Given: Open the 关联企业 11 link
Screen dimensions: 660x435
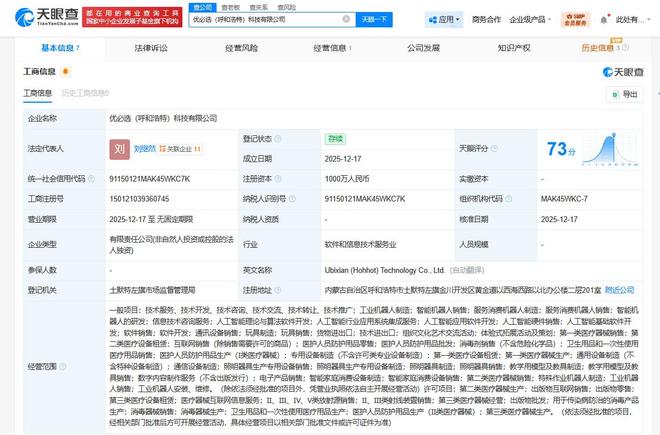Looking at the screenshot, I should pos(180,149).
